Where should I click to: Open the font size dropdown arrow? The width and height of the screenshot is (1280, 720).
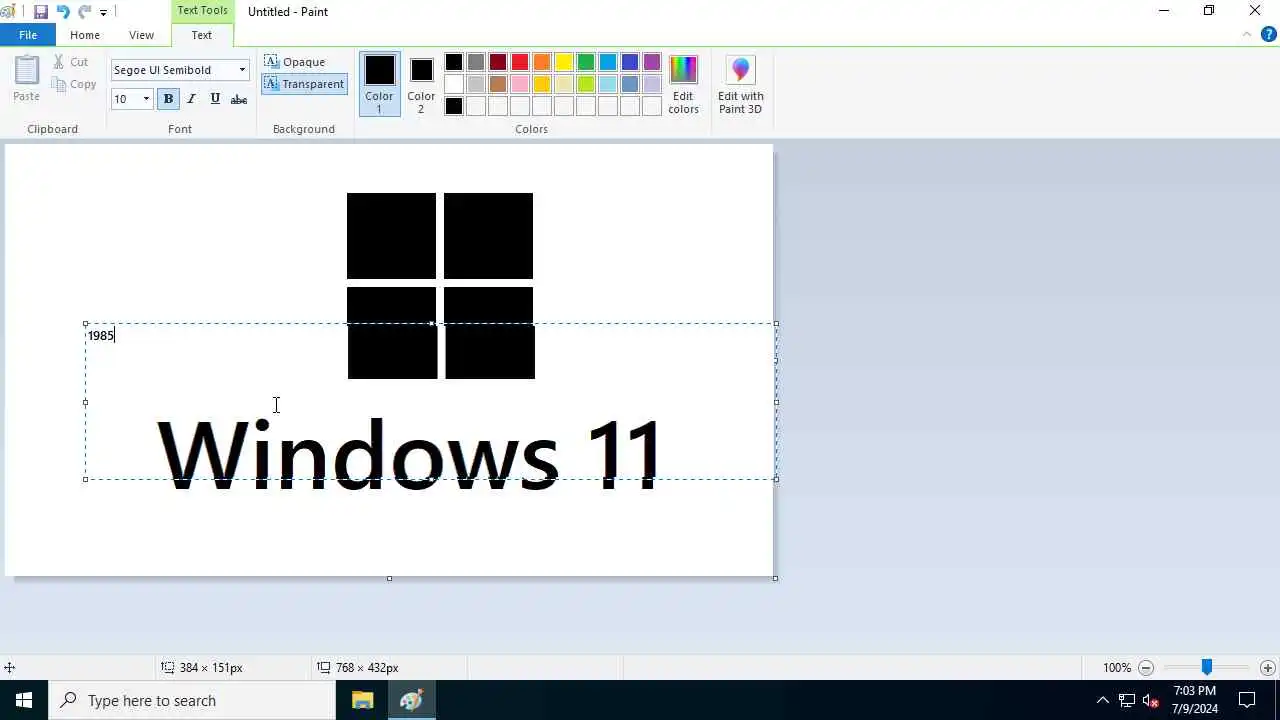[146, 99]
